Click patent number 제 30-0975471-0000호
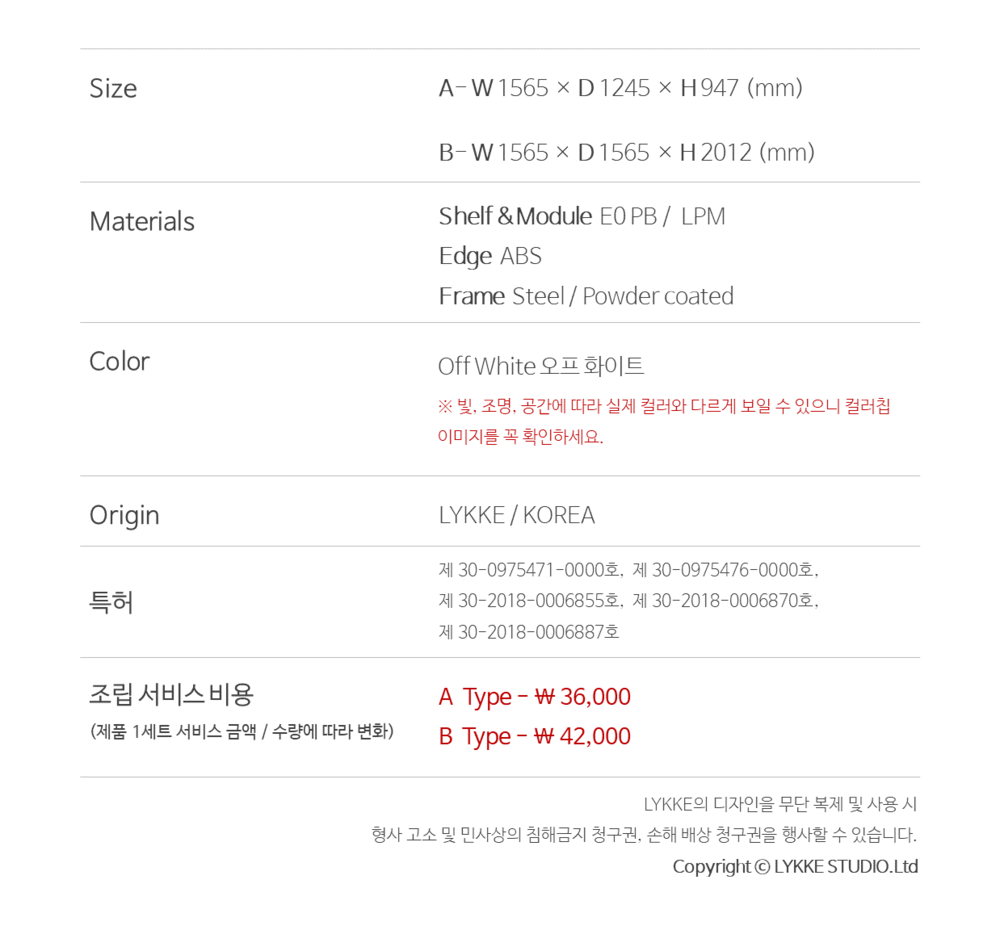Screen dimensions: 1000x951 point(530,570)
